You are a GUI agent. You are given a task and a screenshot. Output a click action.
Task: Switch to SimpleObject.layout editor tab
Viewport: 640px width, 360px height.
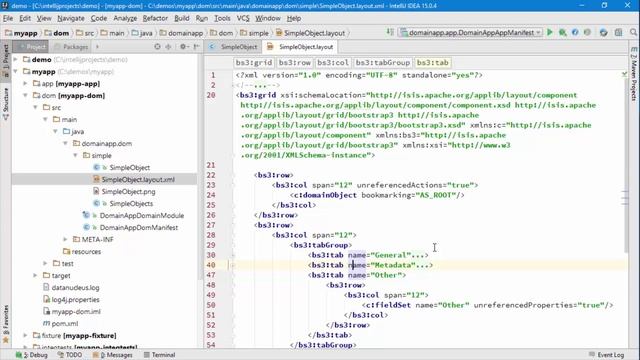click(x=301, y=47)
